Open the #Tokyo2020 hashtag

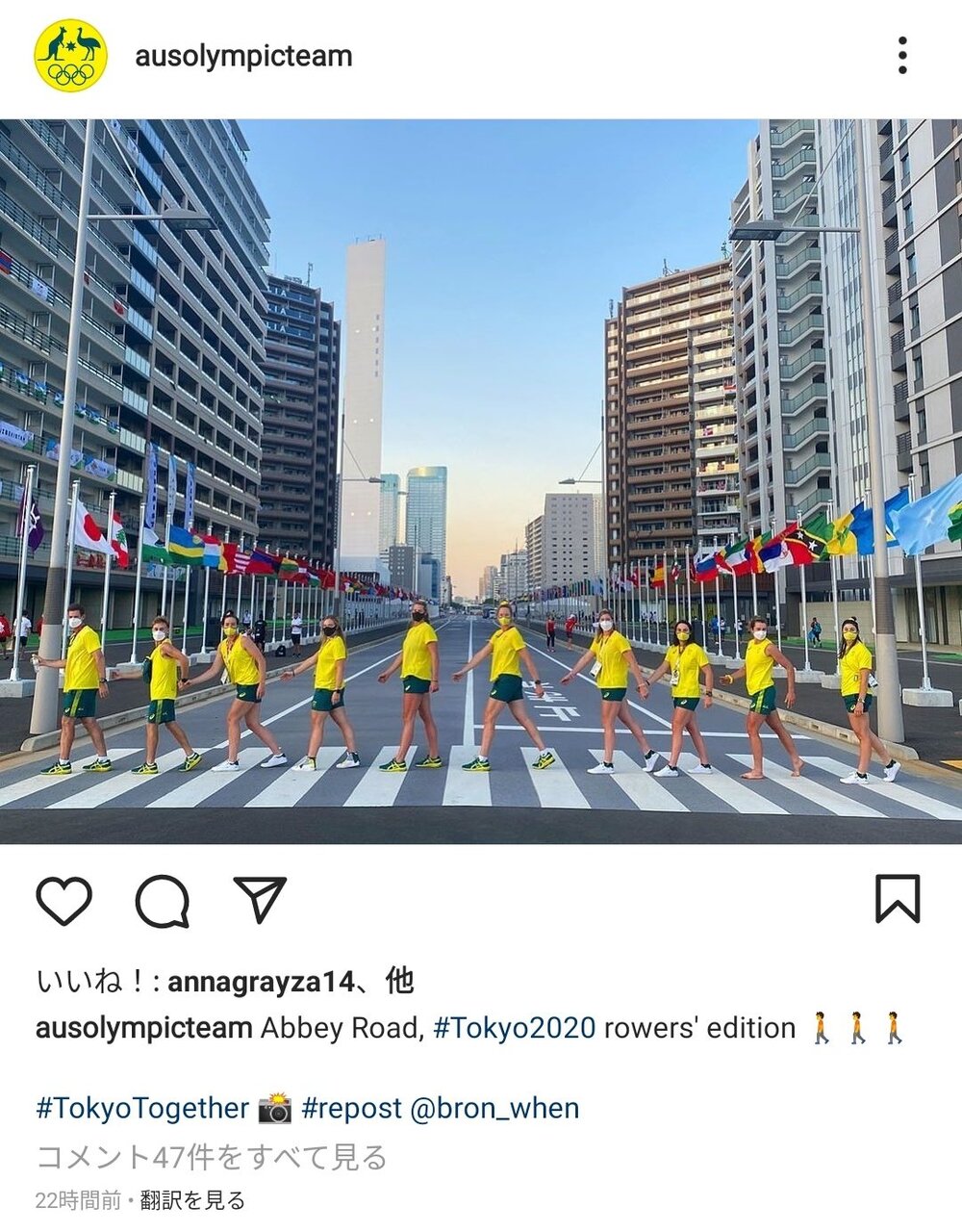(x=515, y=1028)
